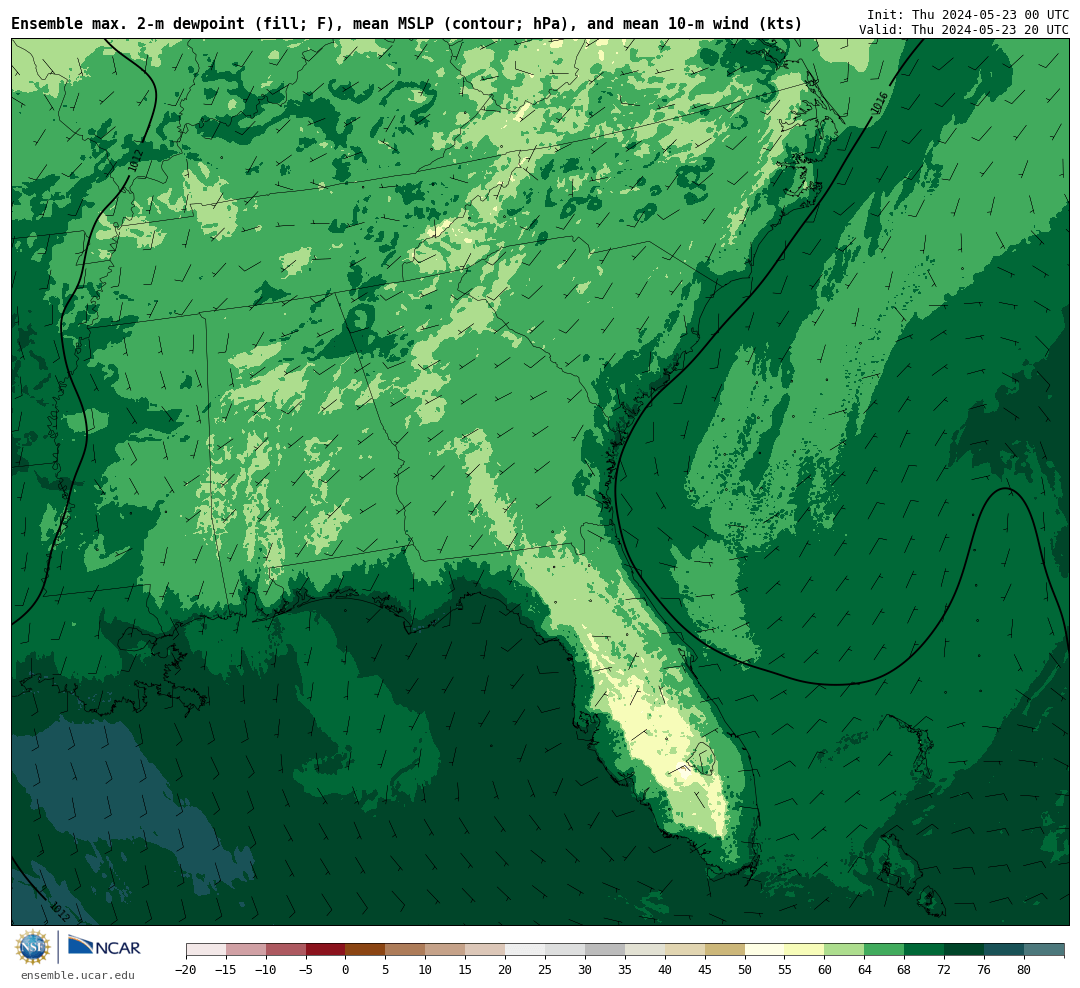Click the colorbar tick label 80
Viewport: 1080px width, 988px height.
click(1024, 970)
